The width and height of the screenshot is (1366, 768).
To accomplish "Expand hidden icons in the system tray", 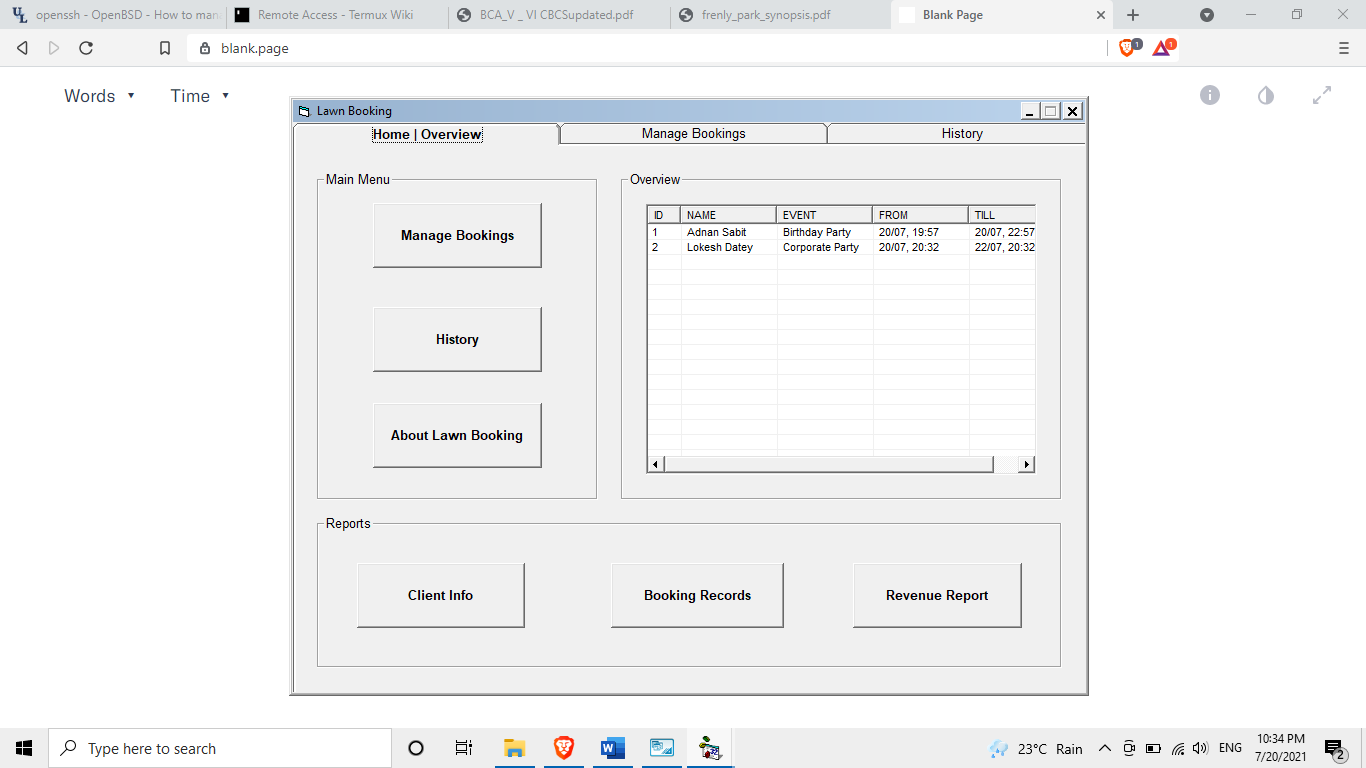I will (1104, 748).
